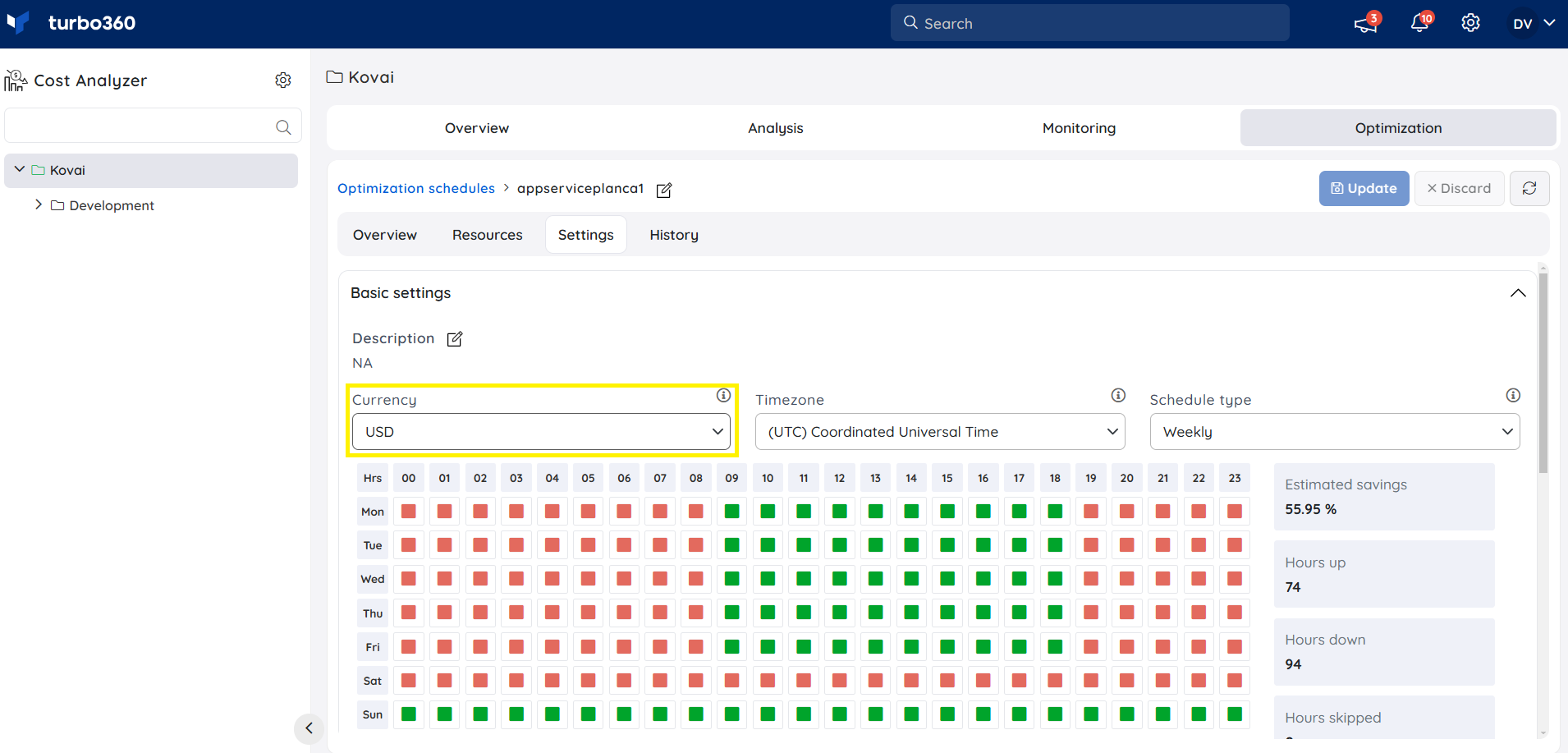Viewport: 1568px width, 753px height.
Task: Toggle Tuesday 12 hour cell
Action: [x=840, y=545]
